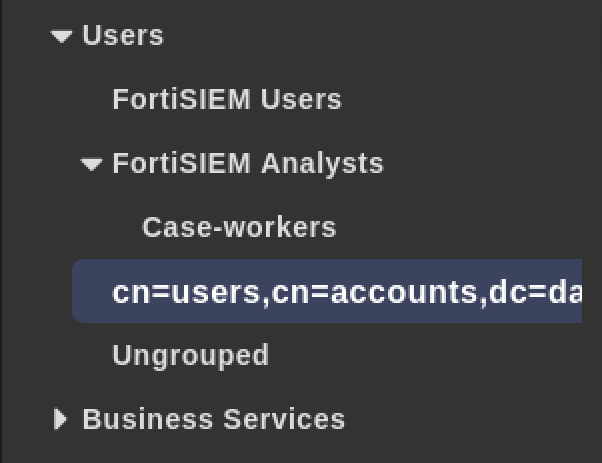The height and width of the screenshot is (463, 602).
Task: Show users under FortiSIEM Users
Action: pos(227,100)
